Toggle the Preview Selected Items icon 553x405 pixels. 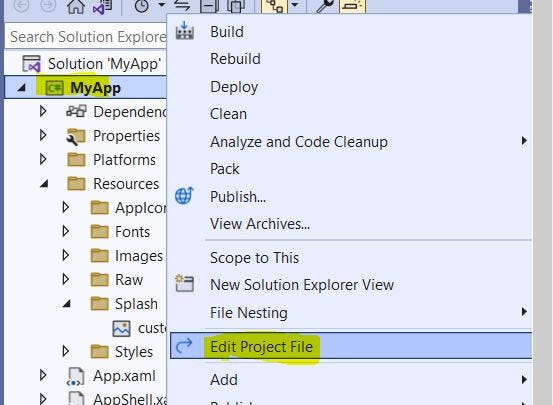(x=352, y=6)
